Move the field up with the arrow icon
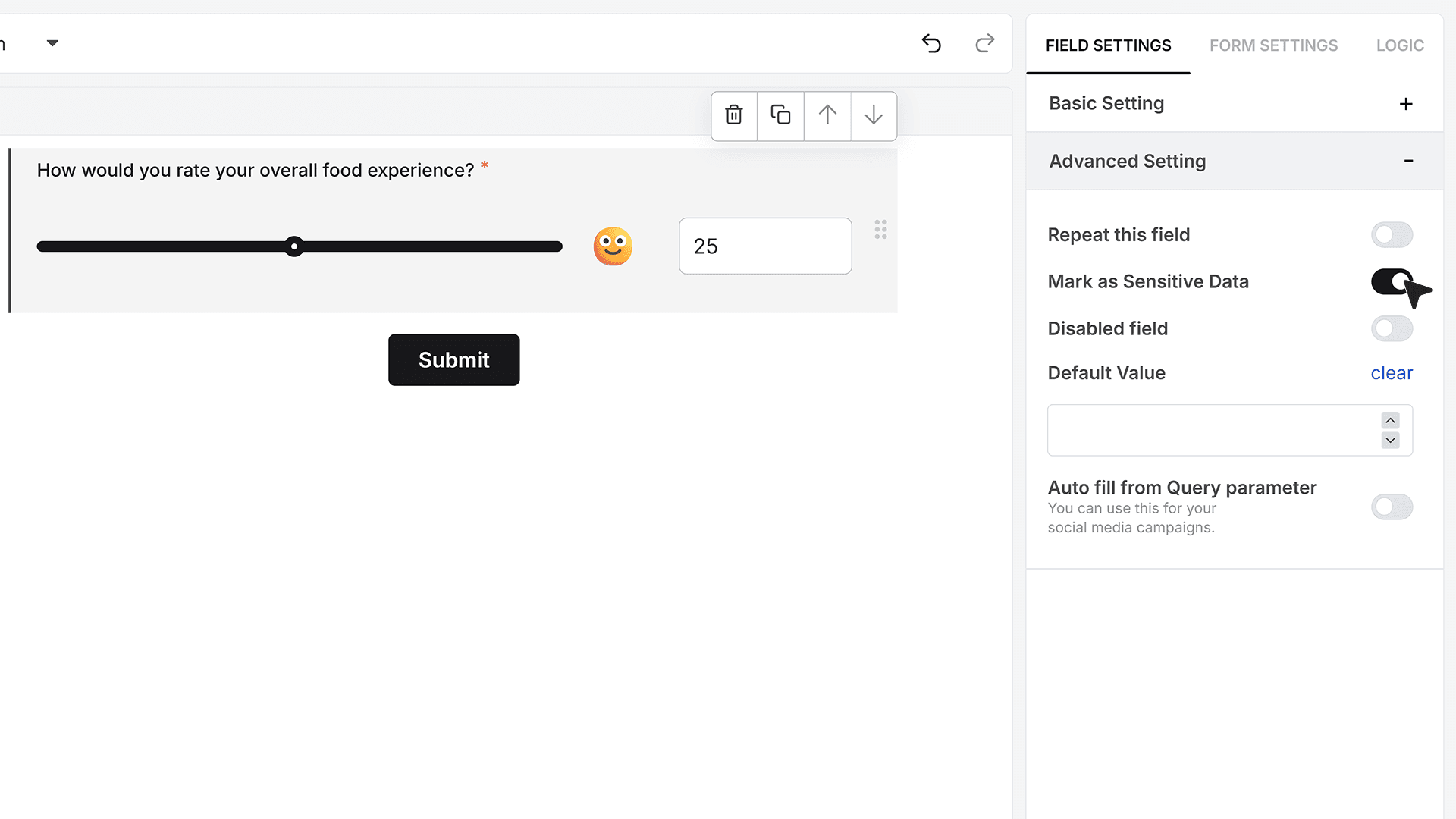Viewport: 1456px width, 819px height. pos(827,115)
